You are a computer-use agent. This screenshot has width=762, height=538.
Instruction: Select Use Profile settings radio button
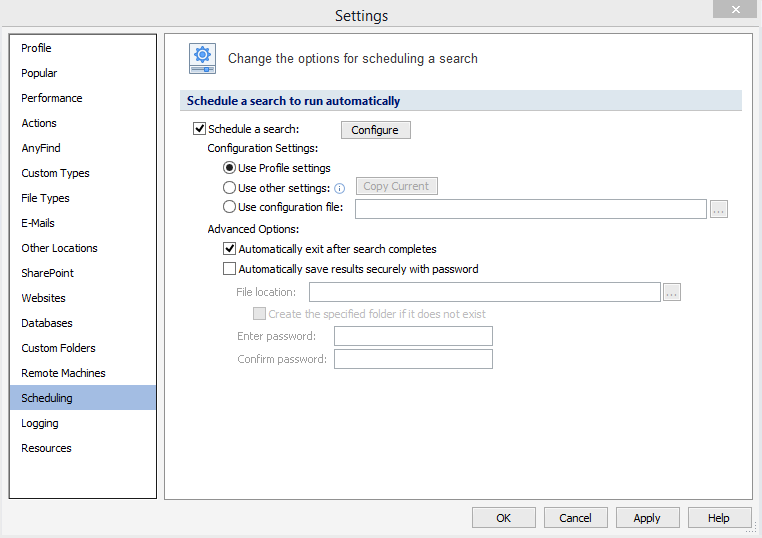[x=229, y=168]
